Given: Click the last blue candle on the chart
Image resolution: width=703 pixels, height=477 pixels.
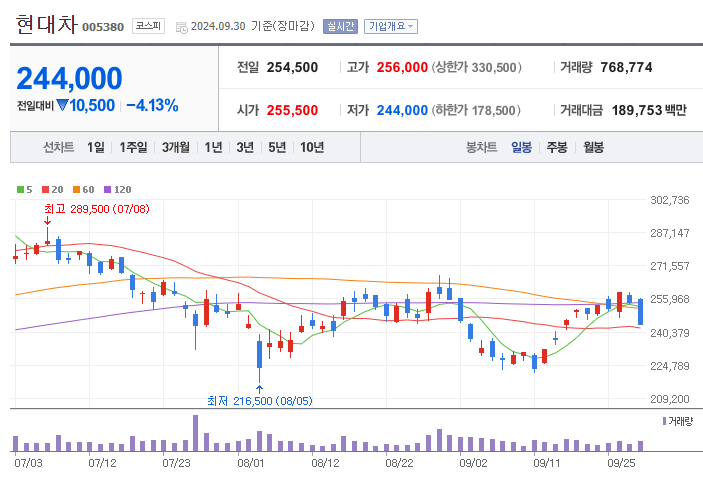Looking at the screenshot, I should 641,312.
